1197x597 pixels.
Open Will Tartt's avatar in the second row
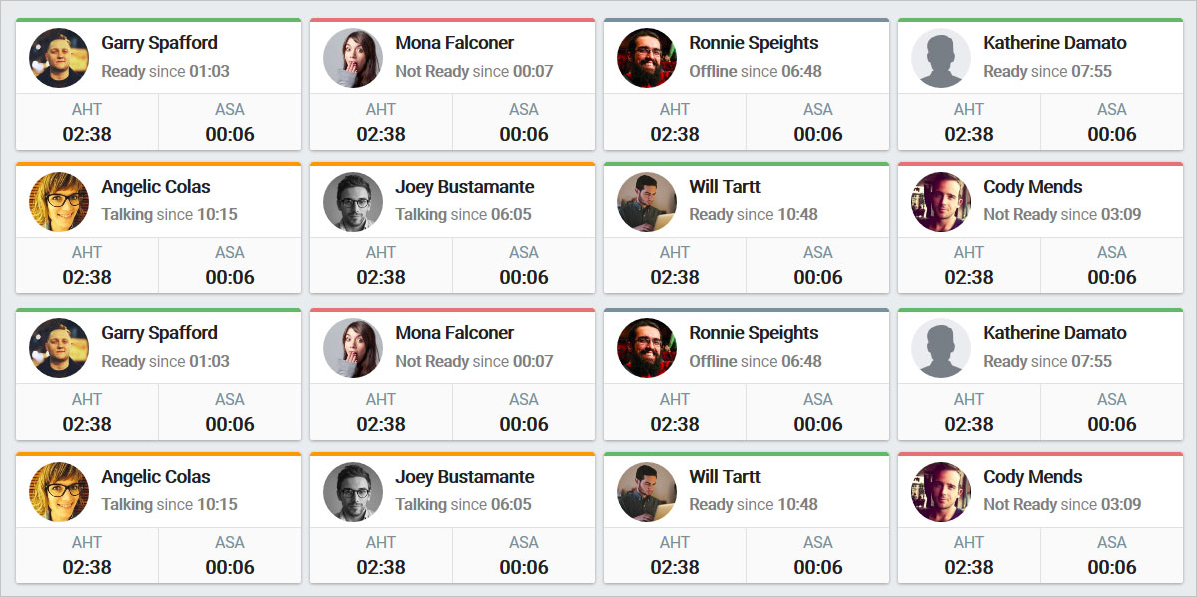click(x=647, y=202)
